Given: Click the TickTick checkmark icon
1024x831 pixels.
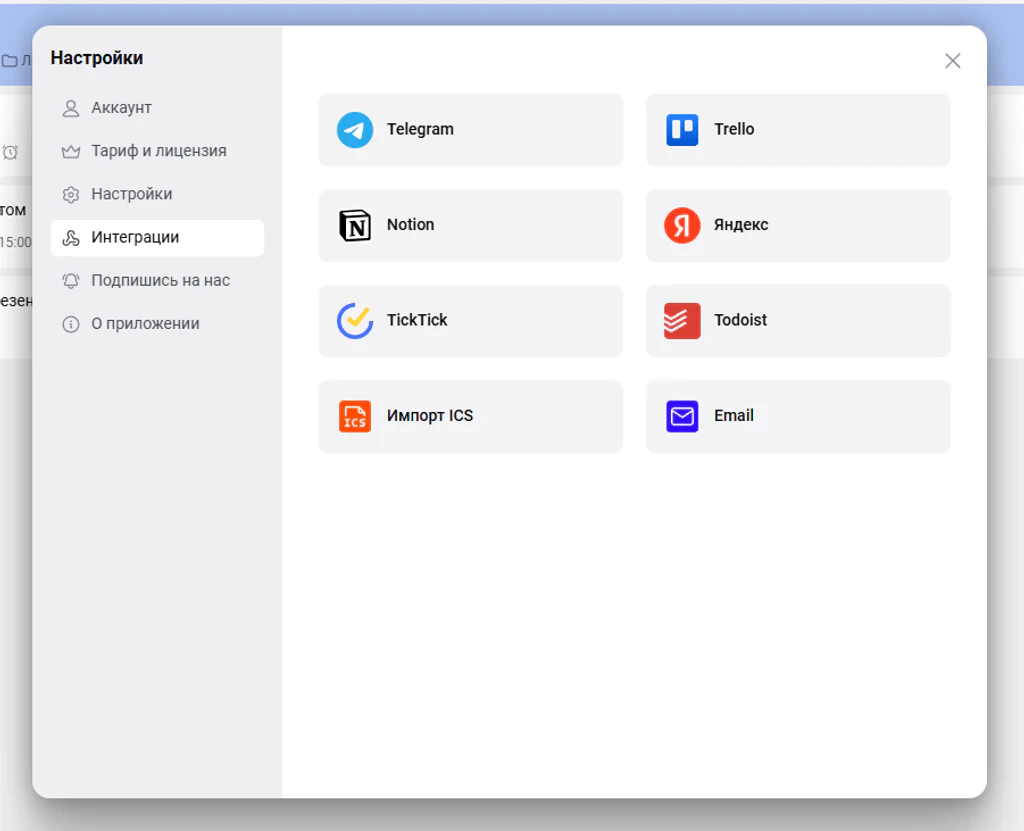Looking at the screenshot, I should pyautogui.click(x=355, y=321).
